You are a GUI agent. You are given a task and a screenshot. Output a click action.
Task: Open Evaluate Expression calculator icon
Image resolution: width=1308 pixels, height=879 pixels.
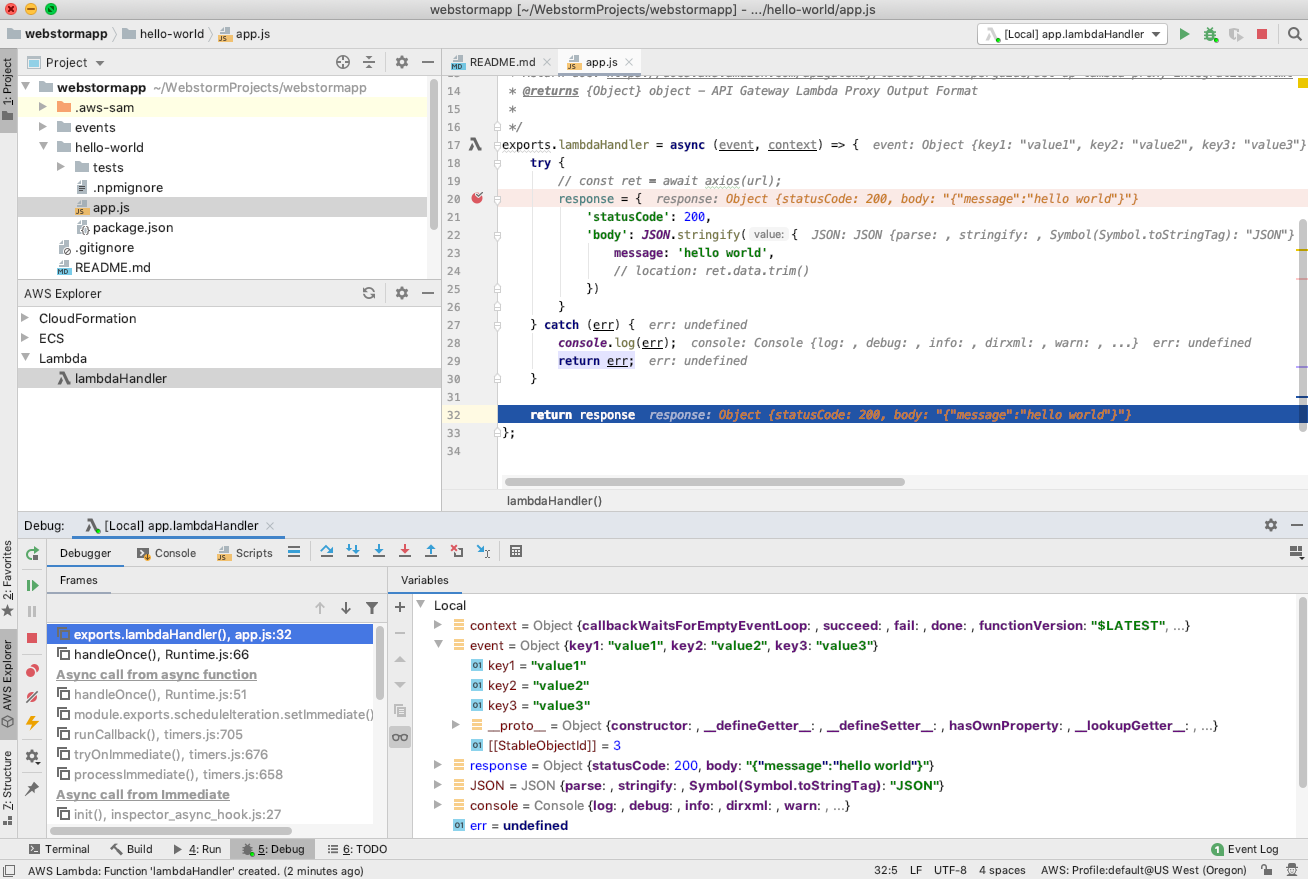click(x=516, y=551)
